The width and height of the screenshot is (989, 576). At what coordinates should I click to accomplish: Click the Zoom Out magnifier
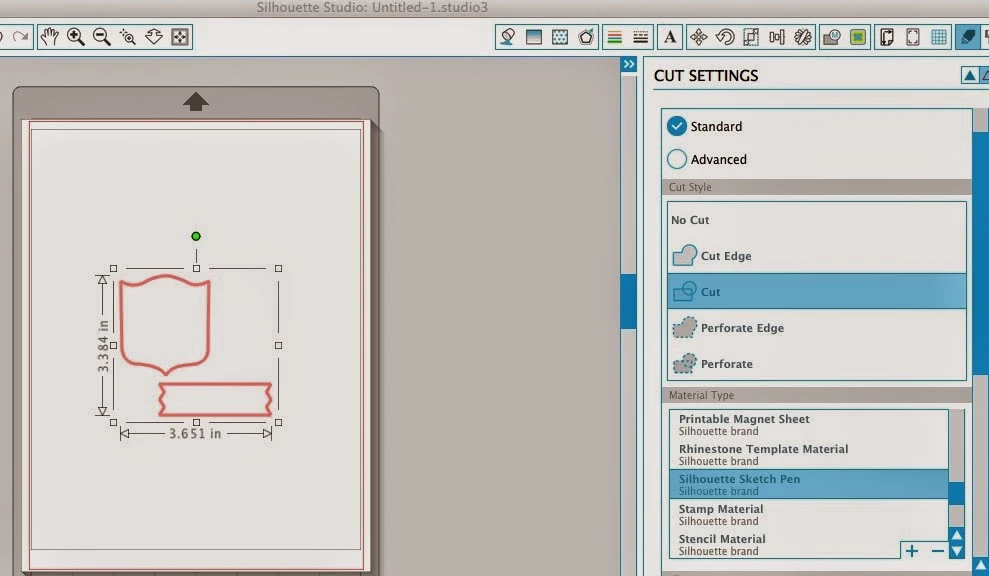tap(102, 37)
